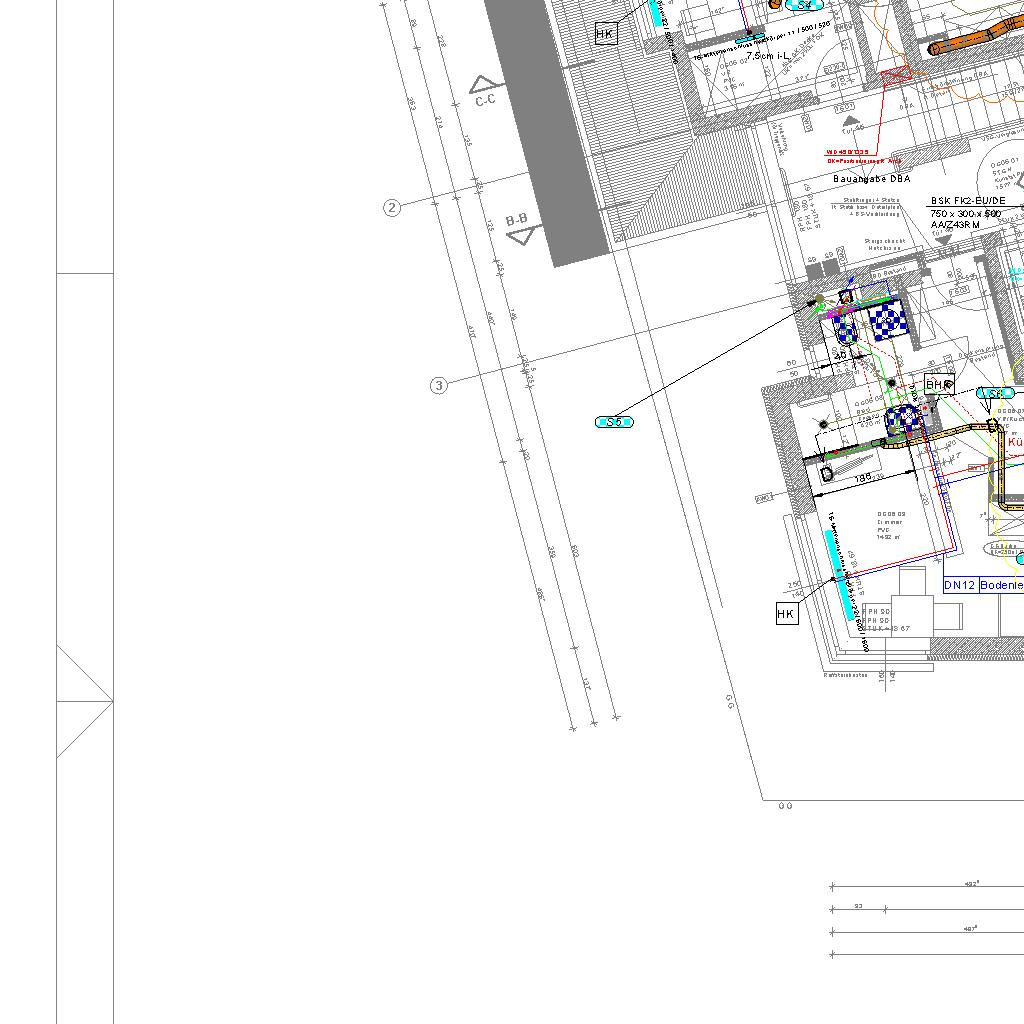Screen dimensions: 1024x1024
Task: Select the '40' dimension value
Action: [840, 355]
